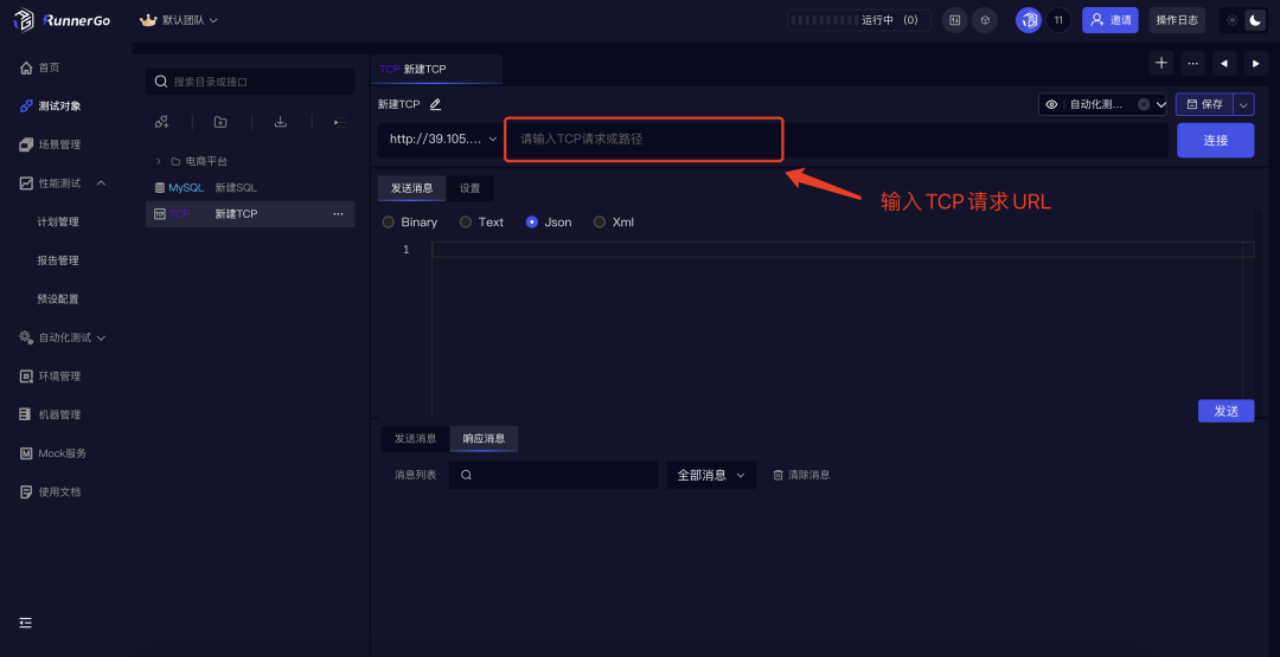Click the import download icon
1280x657 pixels.
(281, 122)
